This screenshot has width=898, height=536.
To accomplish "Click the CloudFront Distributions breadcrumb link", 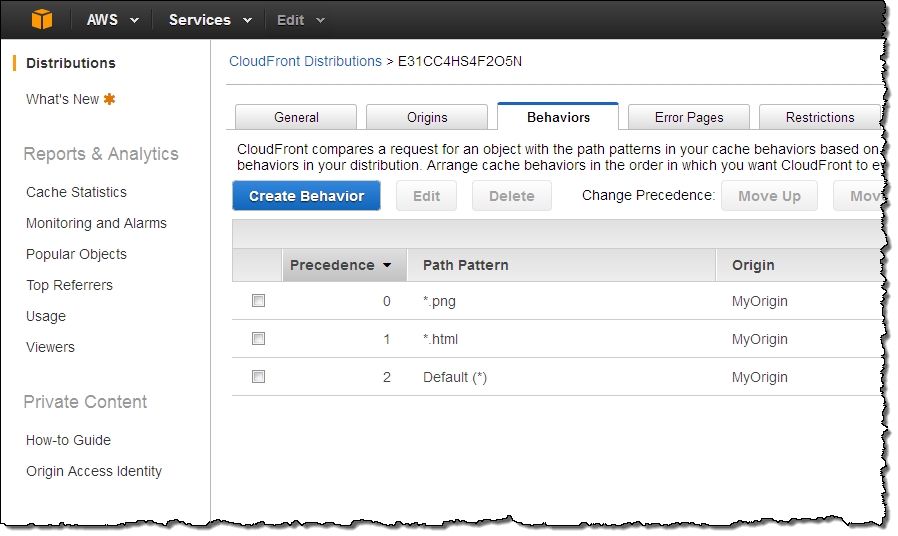I will [x=305, y=61].
